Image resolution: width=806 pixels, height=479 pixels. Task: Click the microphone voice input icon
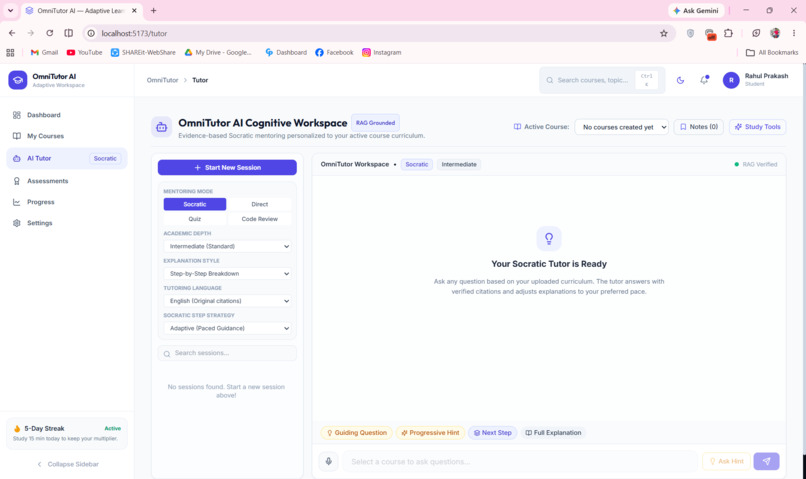[x=328, y=462]
